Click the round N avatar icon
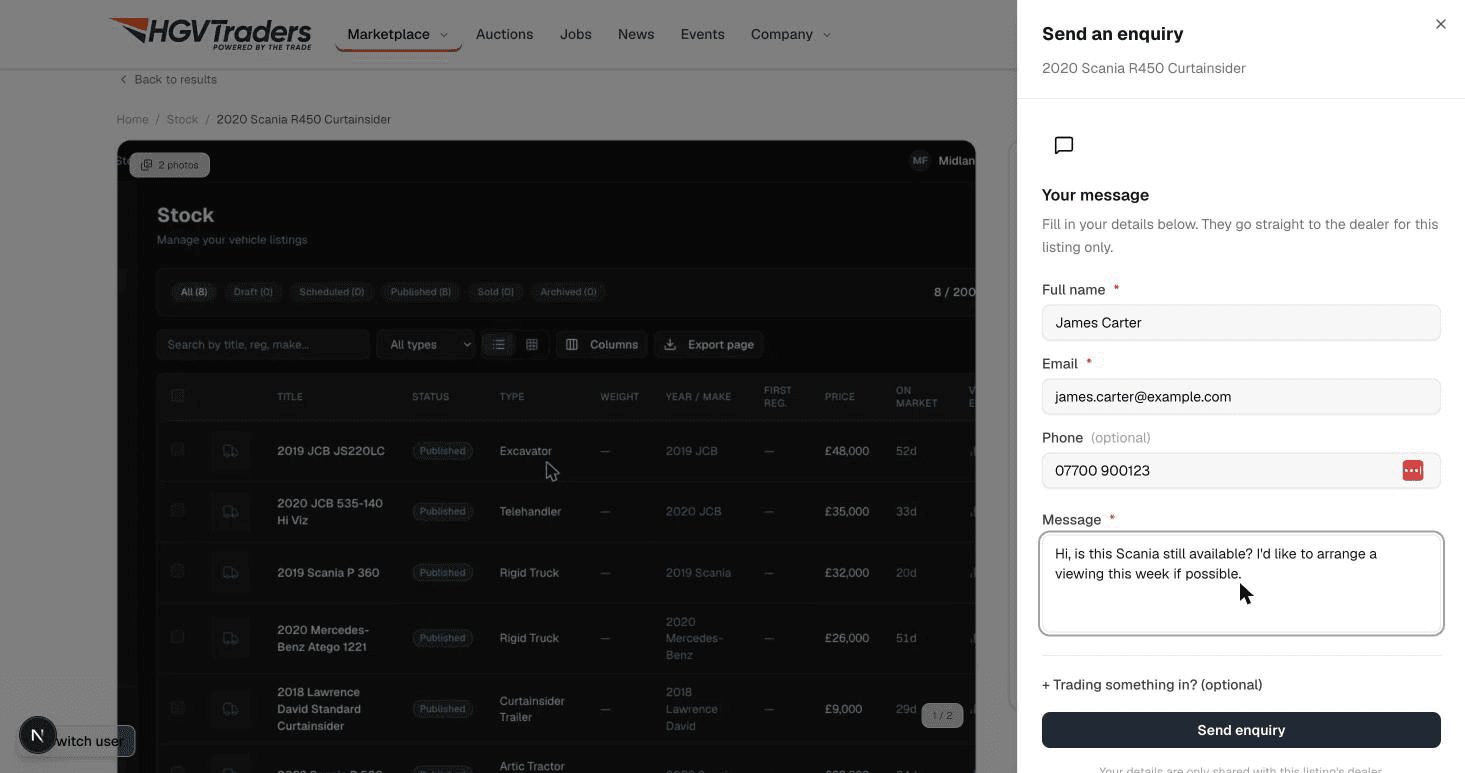The height and width of the screenshot is (773, 1465). [38, 736]
